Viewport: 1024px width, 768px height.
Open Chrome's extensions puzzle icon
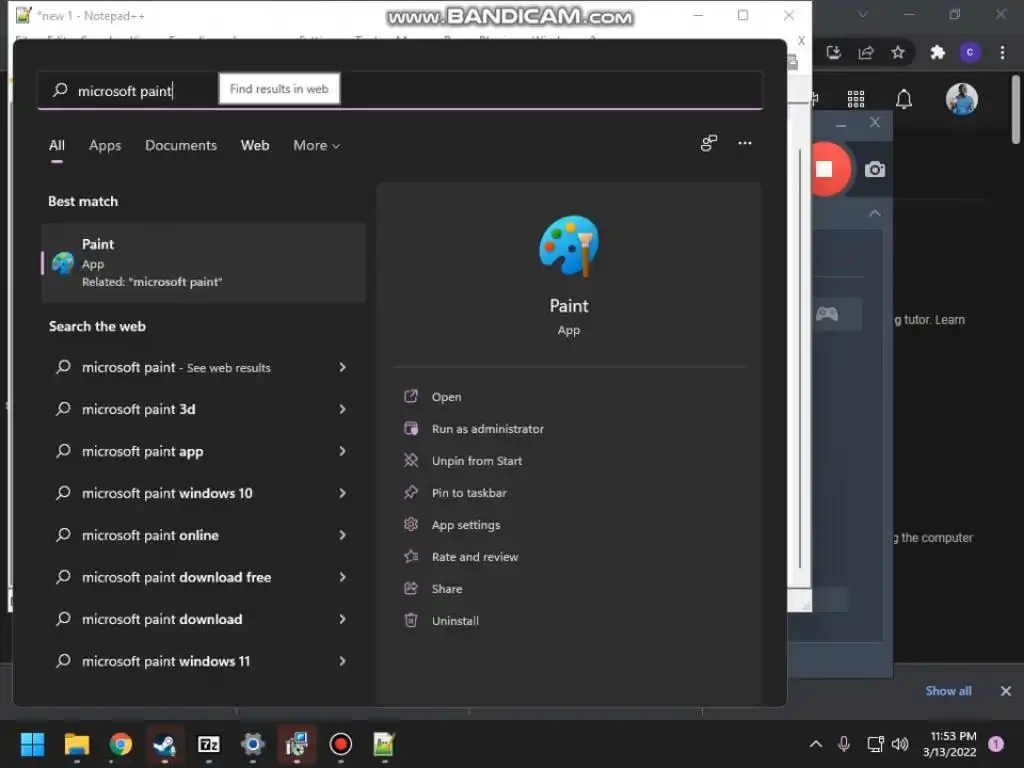tap(937, 52)
